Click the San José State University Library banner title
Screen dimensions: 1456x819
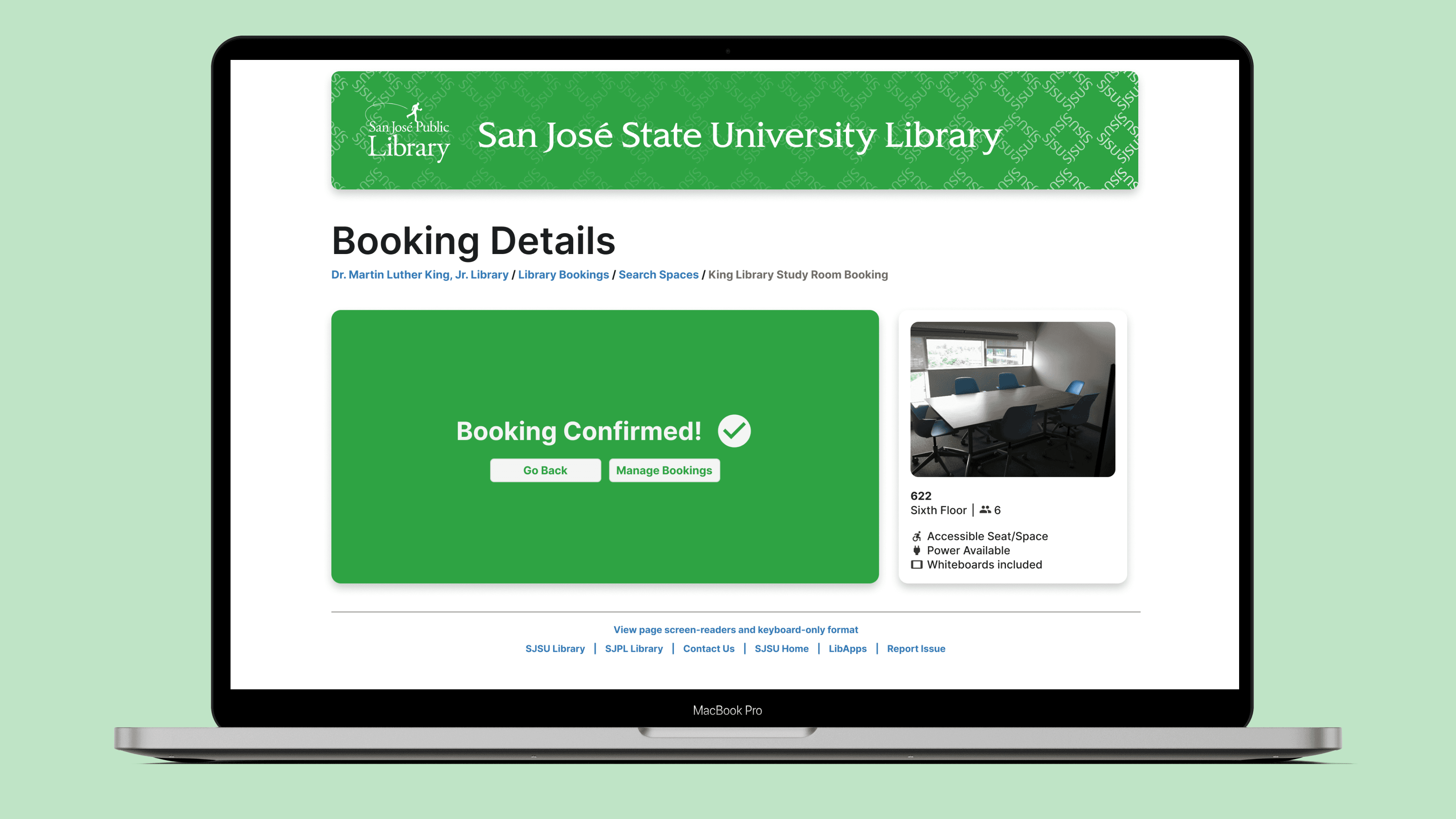click(739, 136)
